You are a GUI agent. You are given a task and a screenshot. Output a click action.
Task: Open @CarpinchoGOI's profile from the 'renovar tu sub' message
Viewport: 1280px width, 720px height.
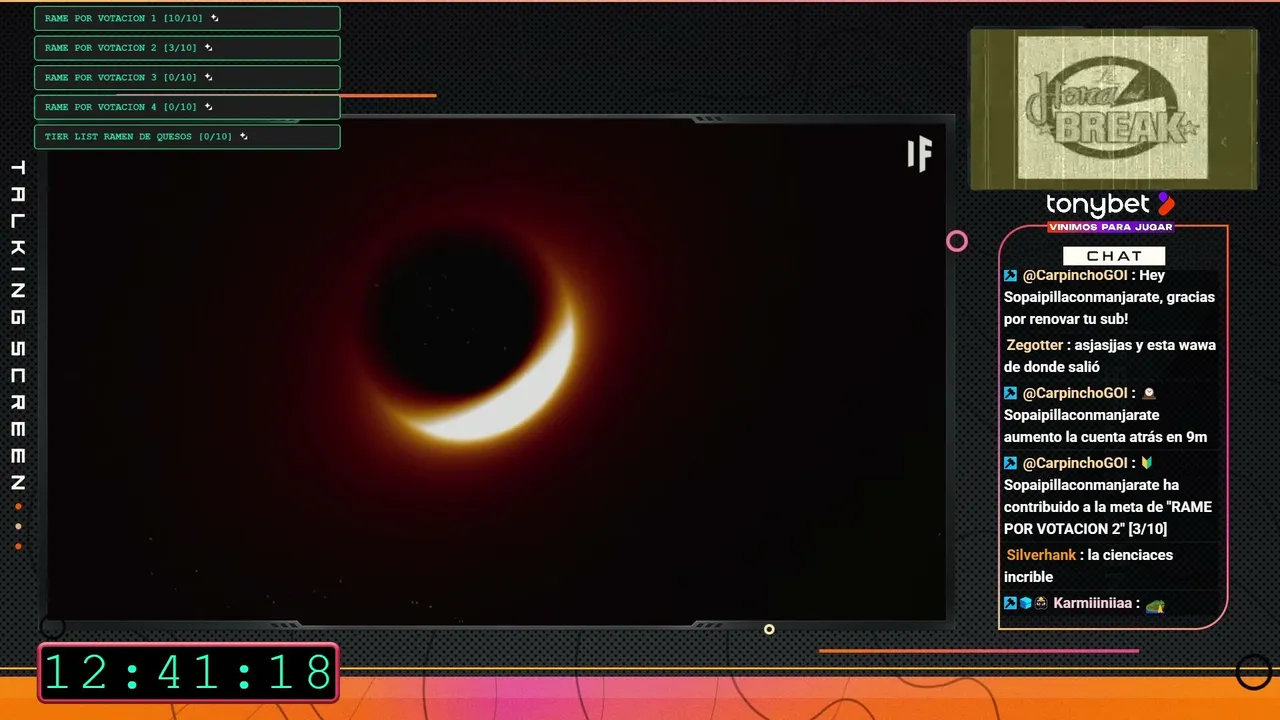(1075, 275)
